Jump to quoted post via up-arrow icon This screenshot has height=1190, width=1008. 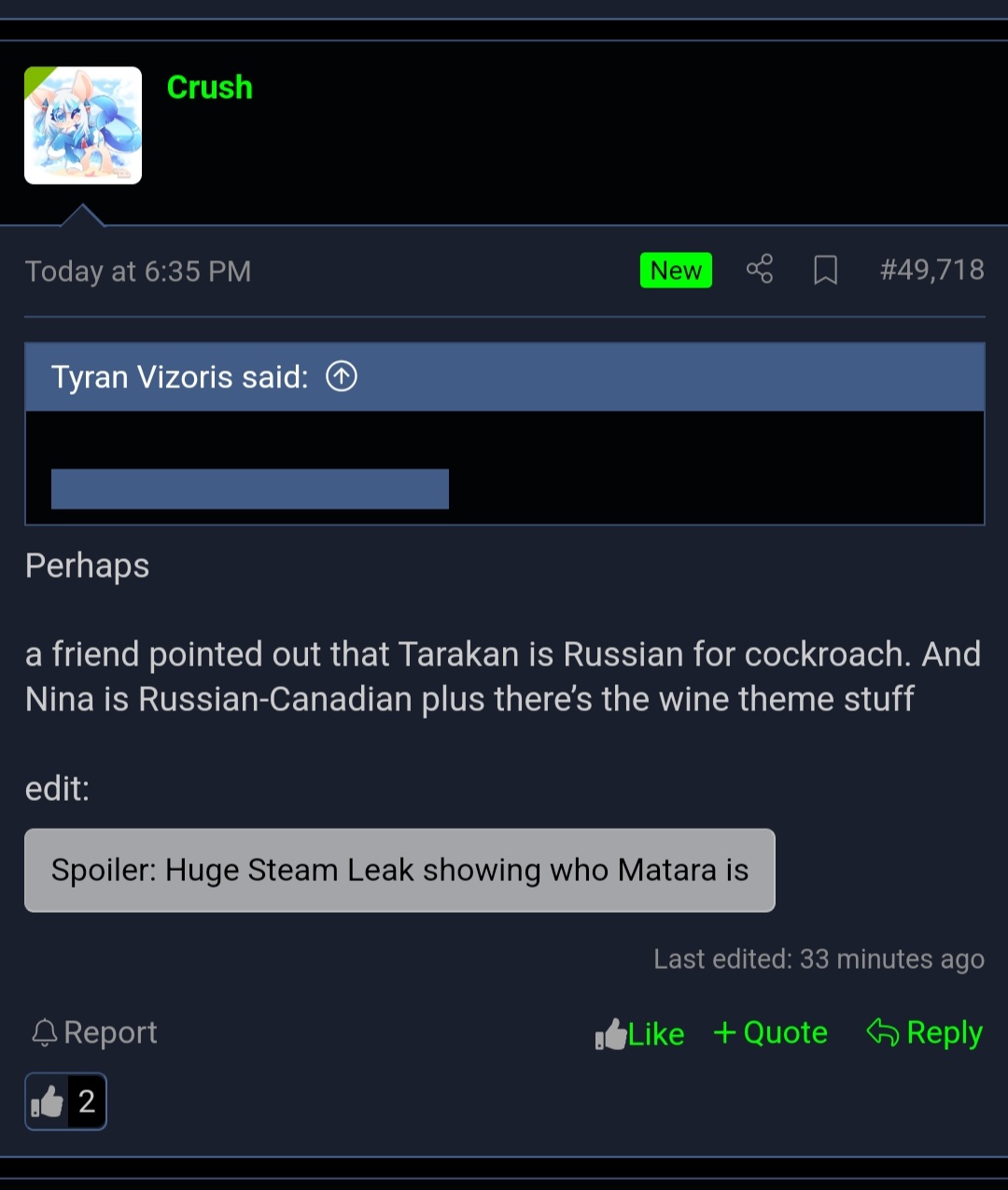(x=342, y=377)
